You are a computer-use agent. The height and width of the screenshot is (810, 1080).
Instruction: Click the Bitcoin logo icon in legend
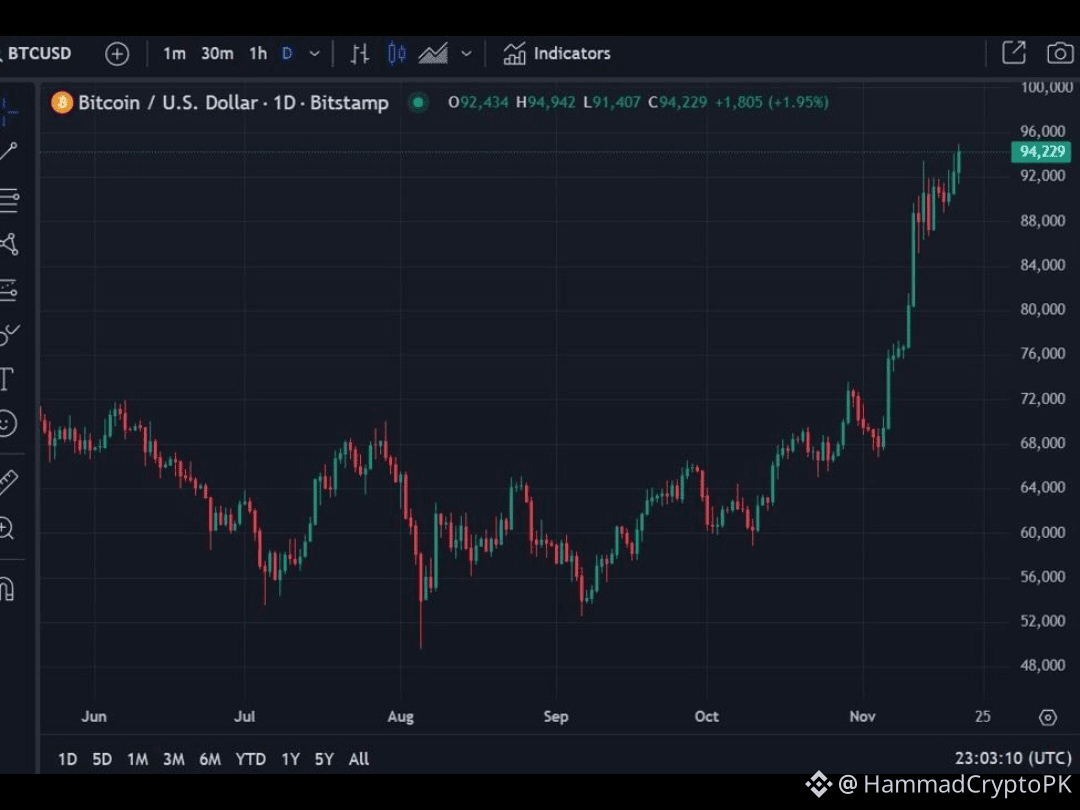point(62,103)
